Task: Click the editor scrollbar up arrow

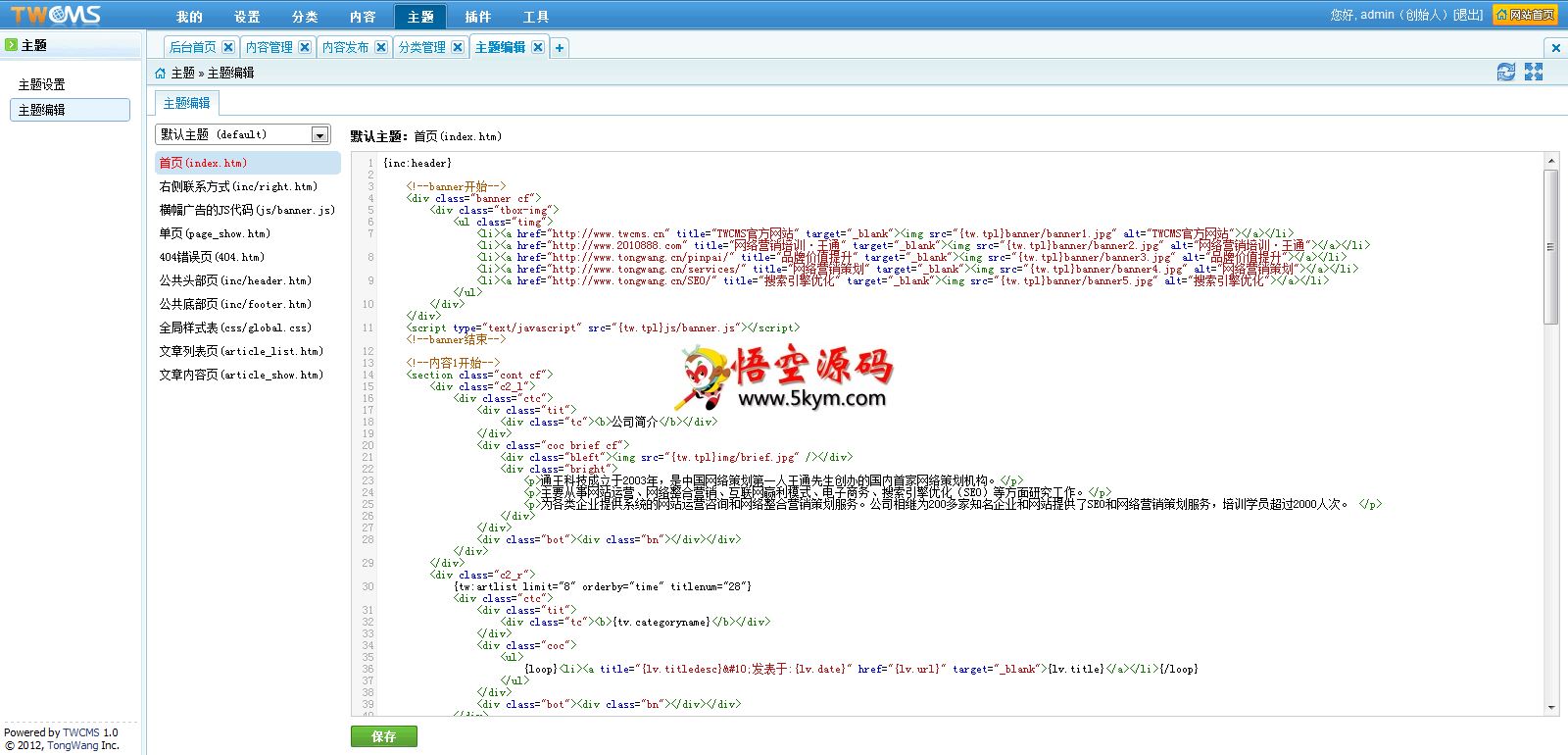Action: tap(1551, 160)
